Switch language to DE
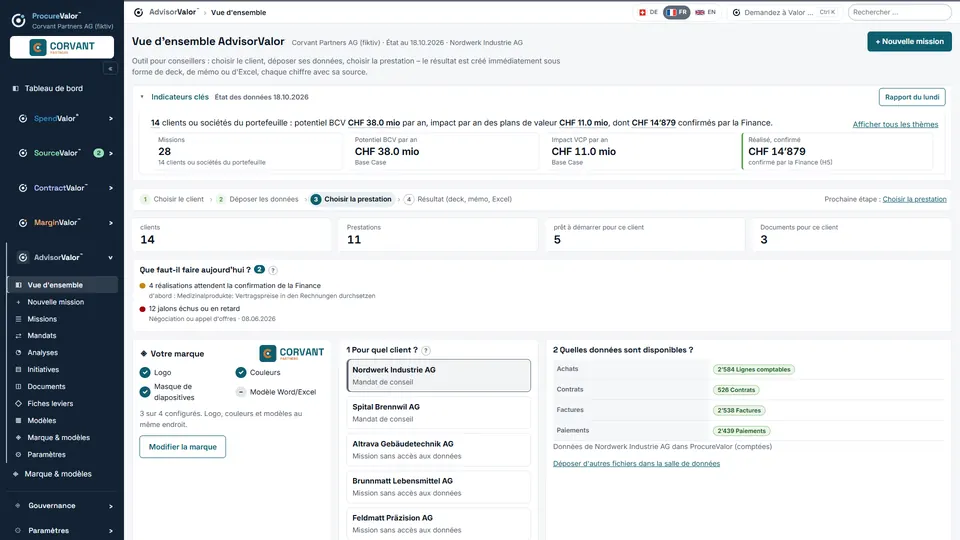The height and width of the screenshot is (540, 960). (648, 12)
